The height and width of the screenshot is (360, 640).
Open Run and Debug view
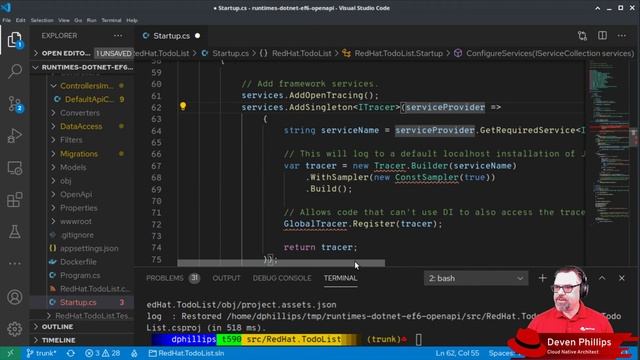pos(15,136)
